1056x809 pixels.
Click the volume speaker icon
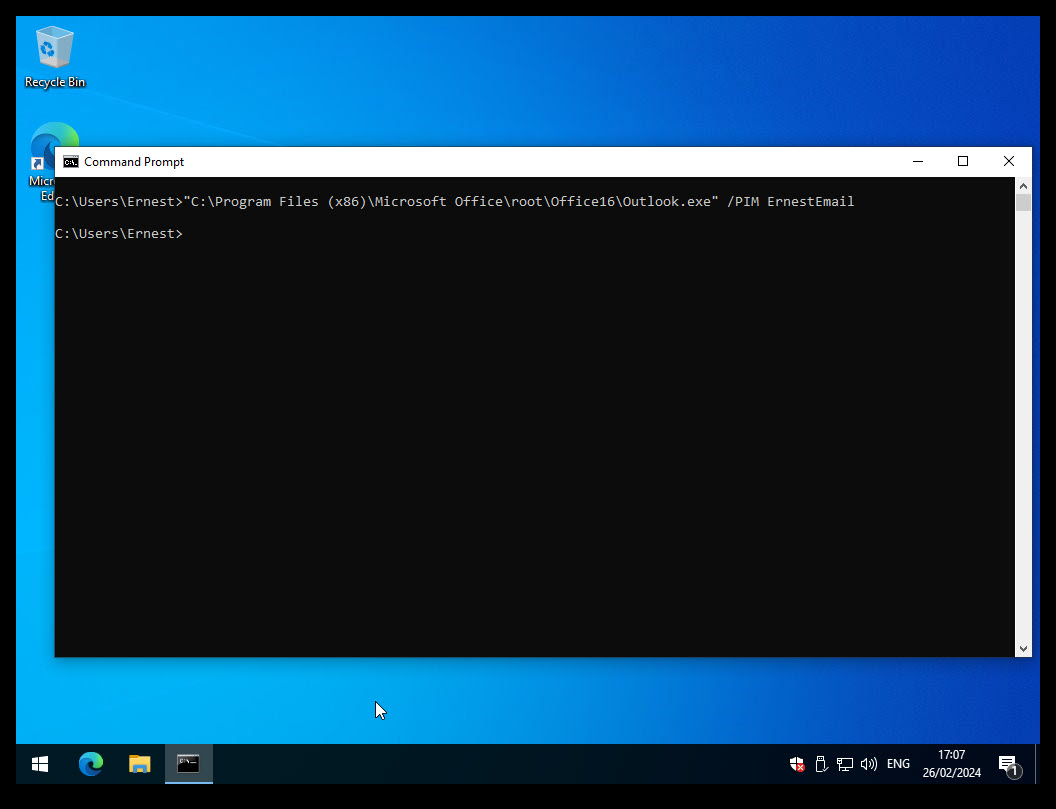(868, 764)
